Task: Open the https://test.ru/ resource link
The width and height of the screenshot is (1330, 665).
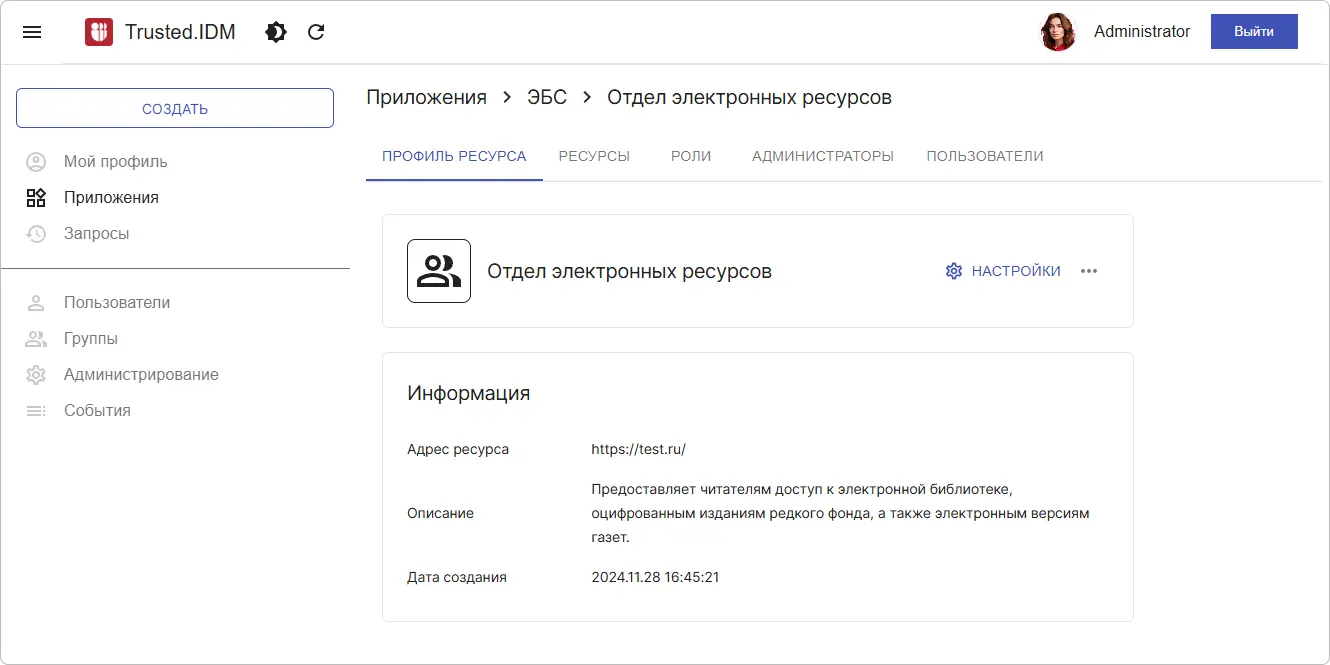Action: (639, 449)
